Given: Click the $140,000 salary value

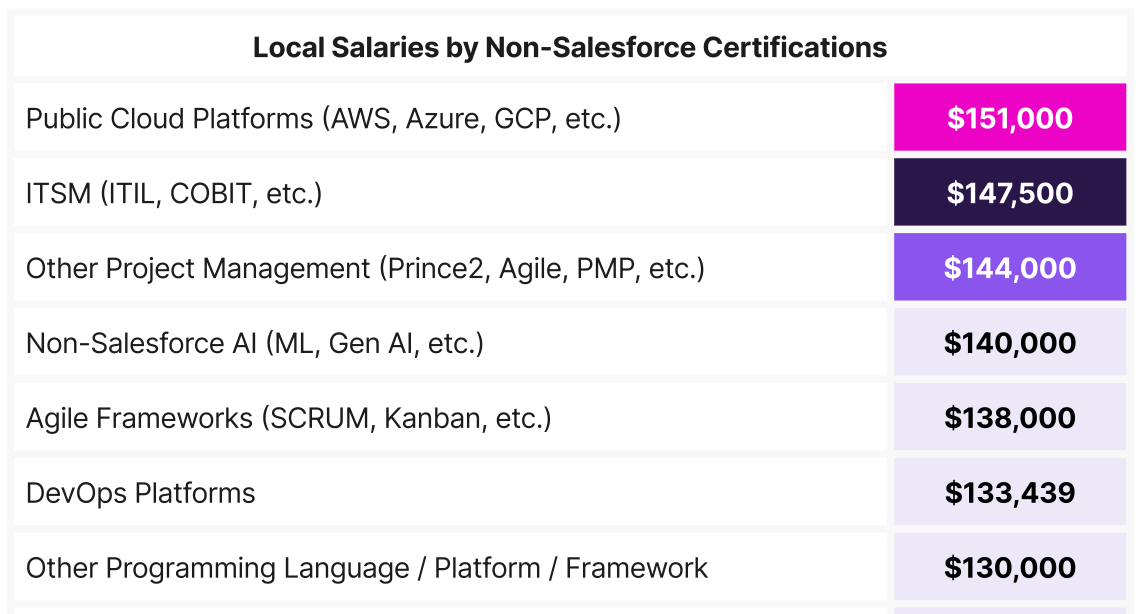Looking at the screenshot, I should [1010, 343].
